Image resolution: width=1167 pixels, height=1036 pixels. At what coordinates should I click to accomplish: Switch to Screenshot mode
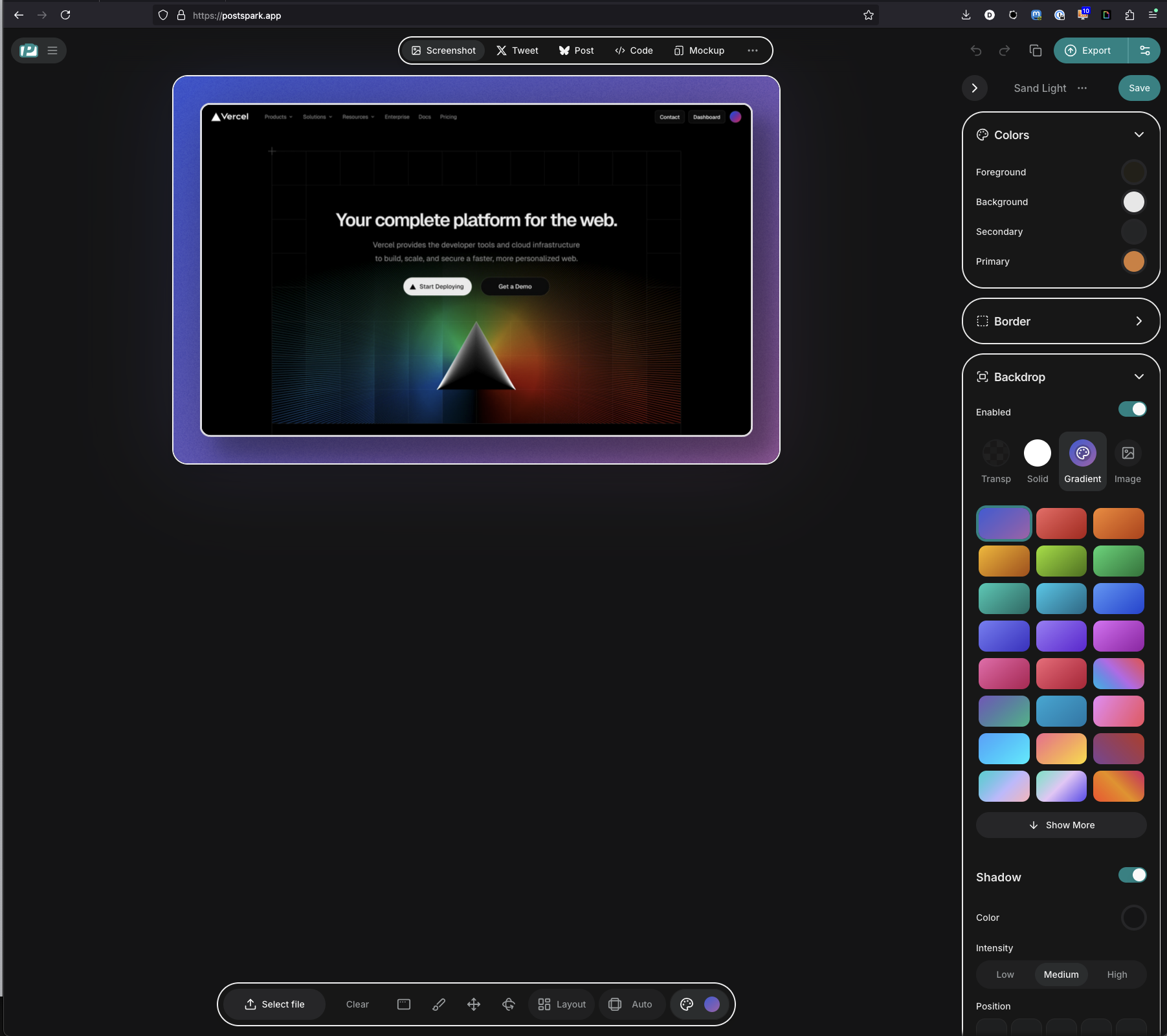pos(443,50)
